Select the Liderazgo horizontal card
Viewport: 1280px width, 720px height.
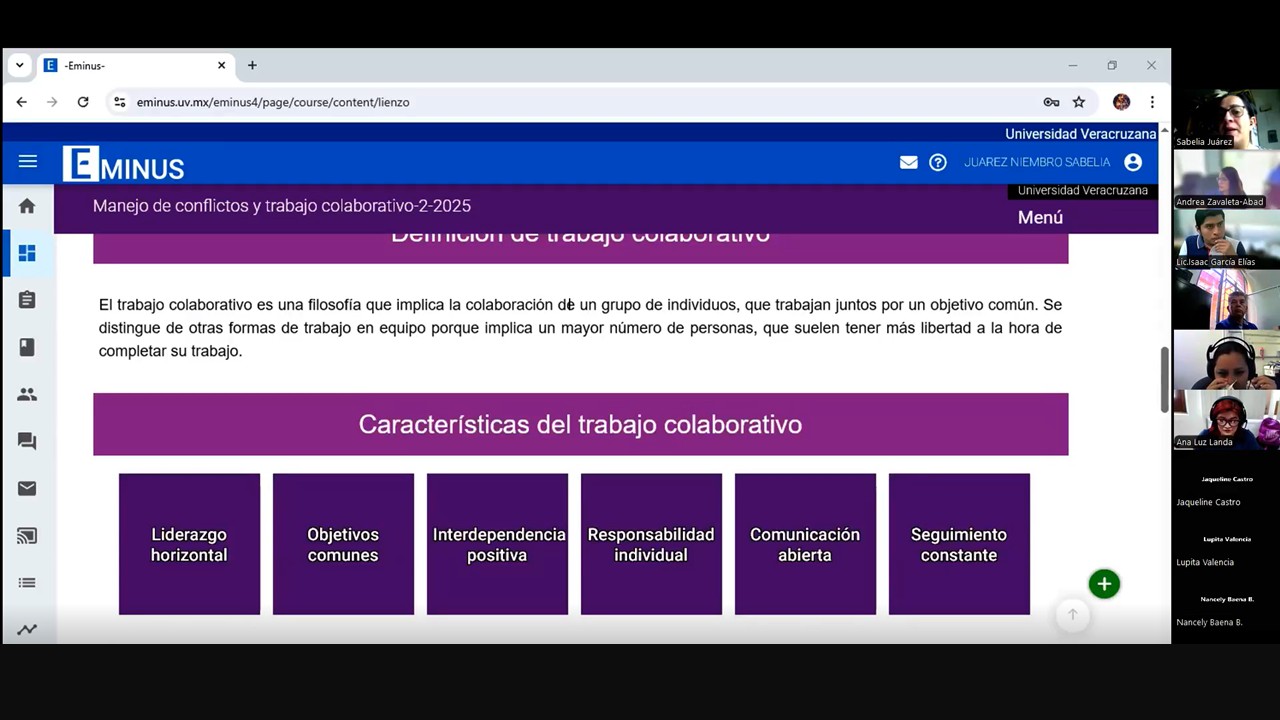click(189, 544)
